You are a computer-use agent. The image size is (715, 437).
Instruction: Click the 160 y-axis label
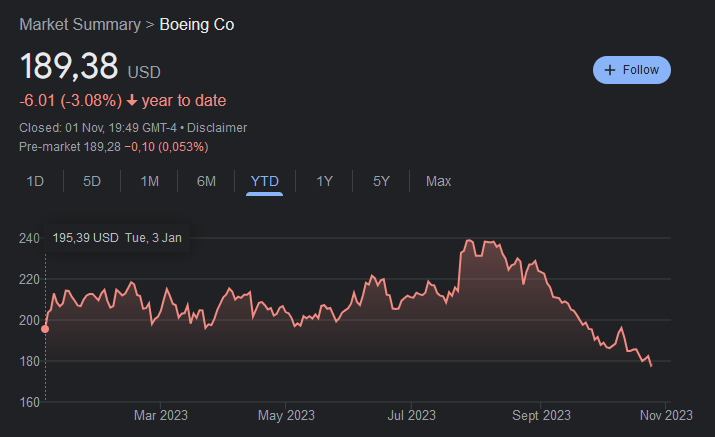pyautogui.click(x=29, y=402)
